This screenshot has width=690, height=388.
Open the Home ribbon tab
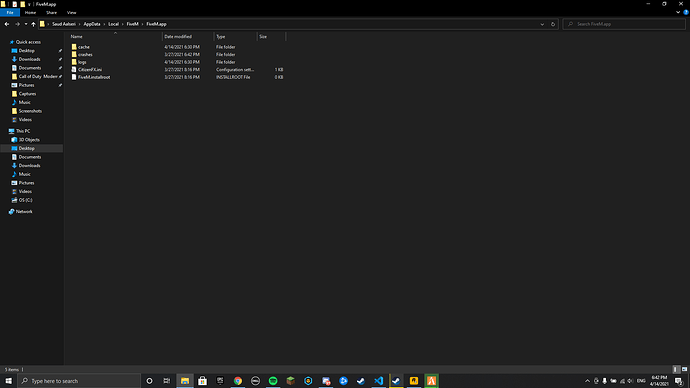tap(30, 13)
